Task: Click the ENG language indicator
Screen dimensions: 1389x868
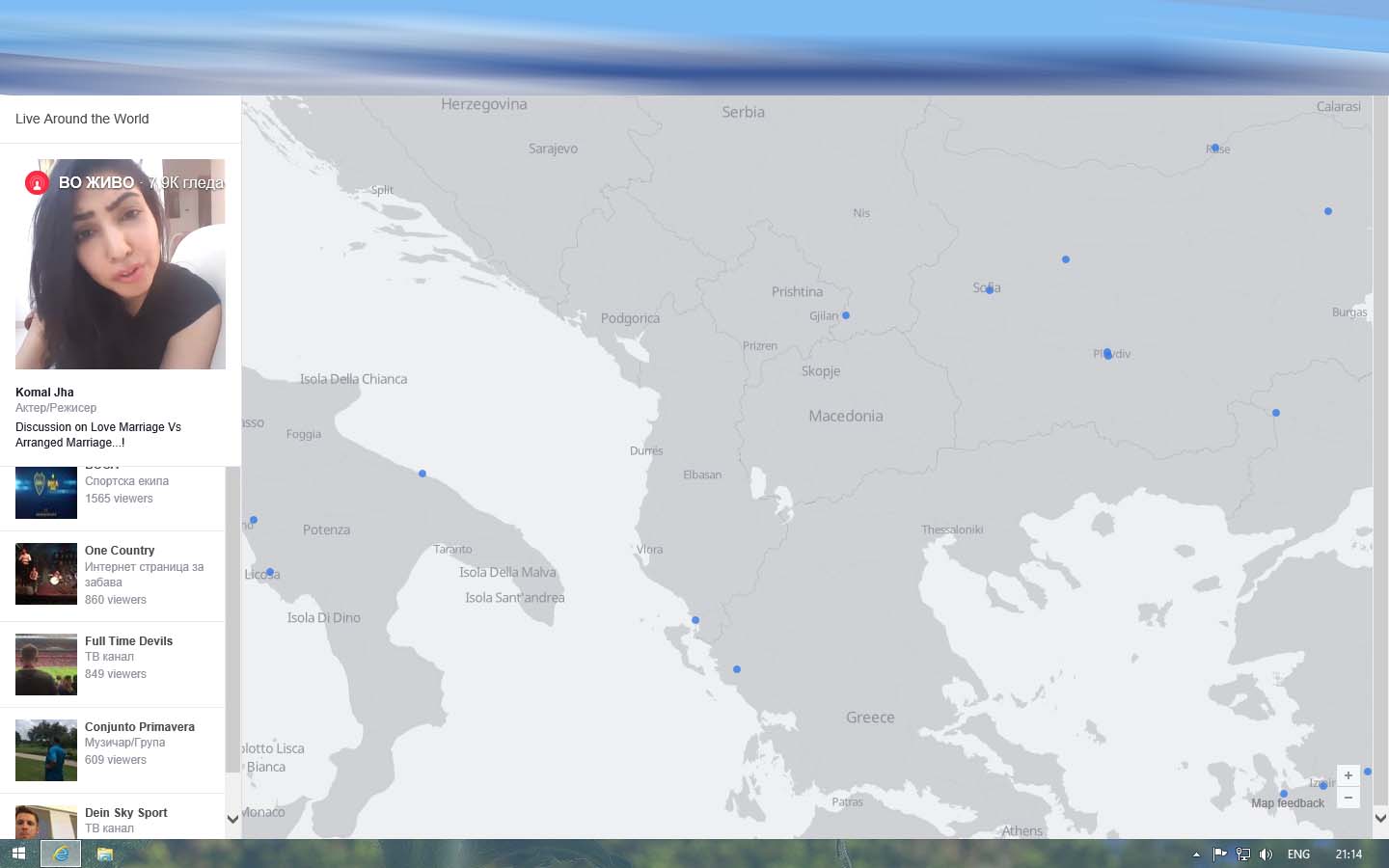Action: pyautogui.click(x=1298, y=854)
